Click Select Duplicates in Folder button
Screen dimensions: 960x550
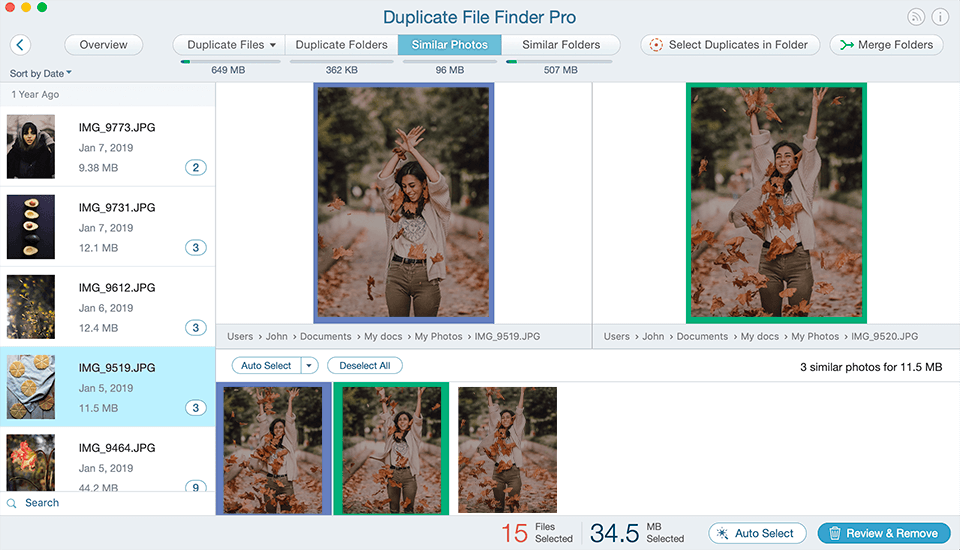pyautogui.click(x=730, y=45)
